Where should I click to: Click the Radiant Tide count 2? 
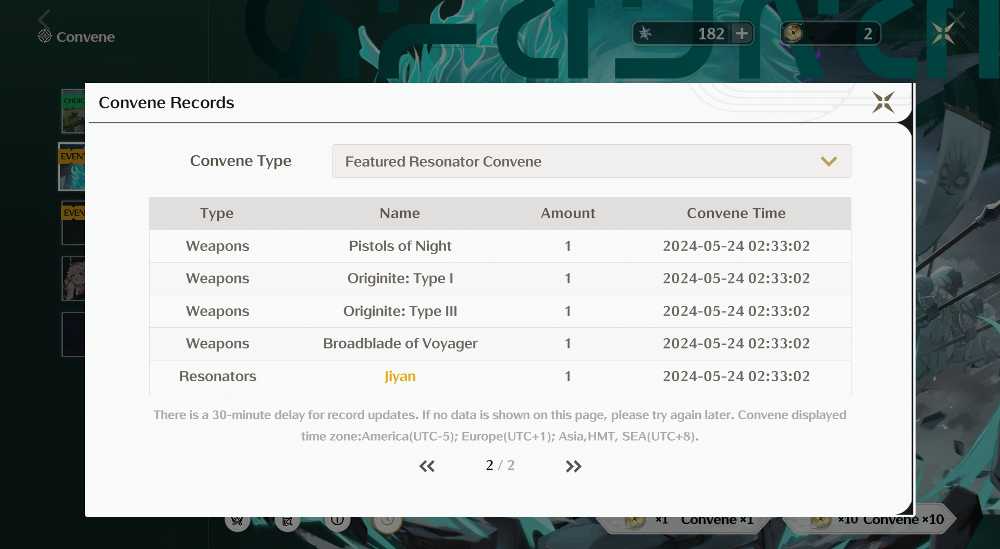867,34
